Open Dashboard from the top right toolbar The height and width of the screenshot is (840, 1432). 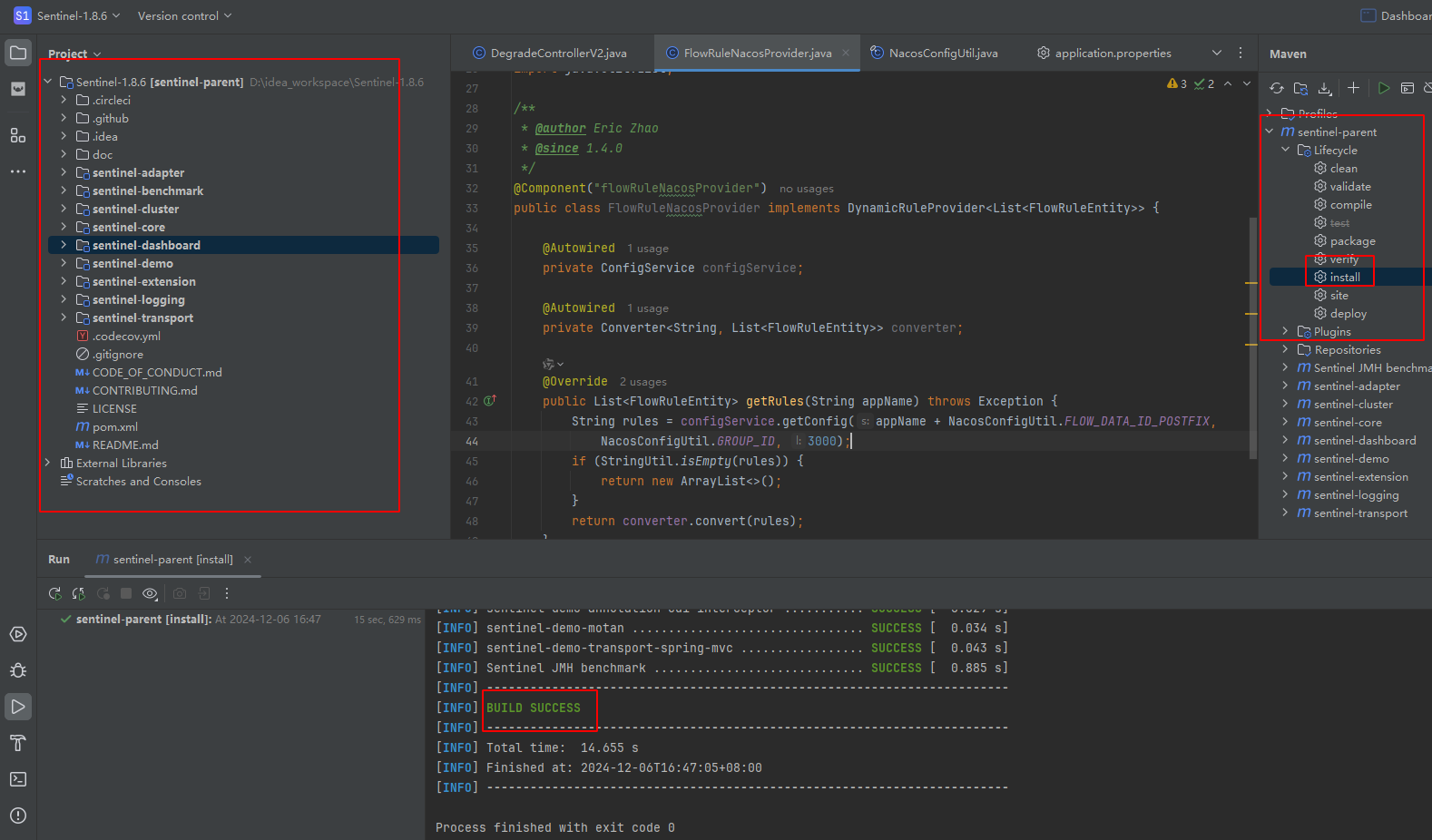1396,15
